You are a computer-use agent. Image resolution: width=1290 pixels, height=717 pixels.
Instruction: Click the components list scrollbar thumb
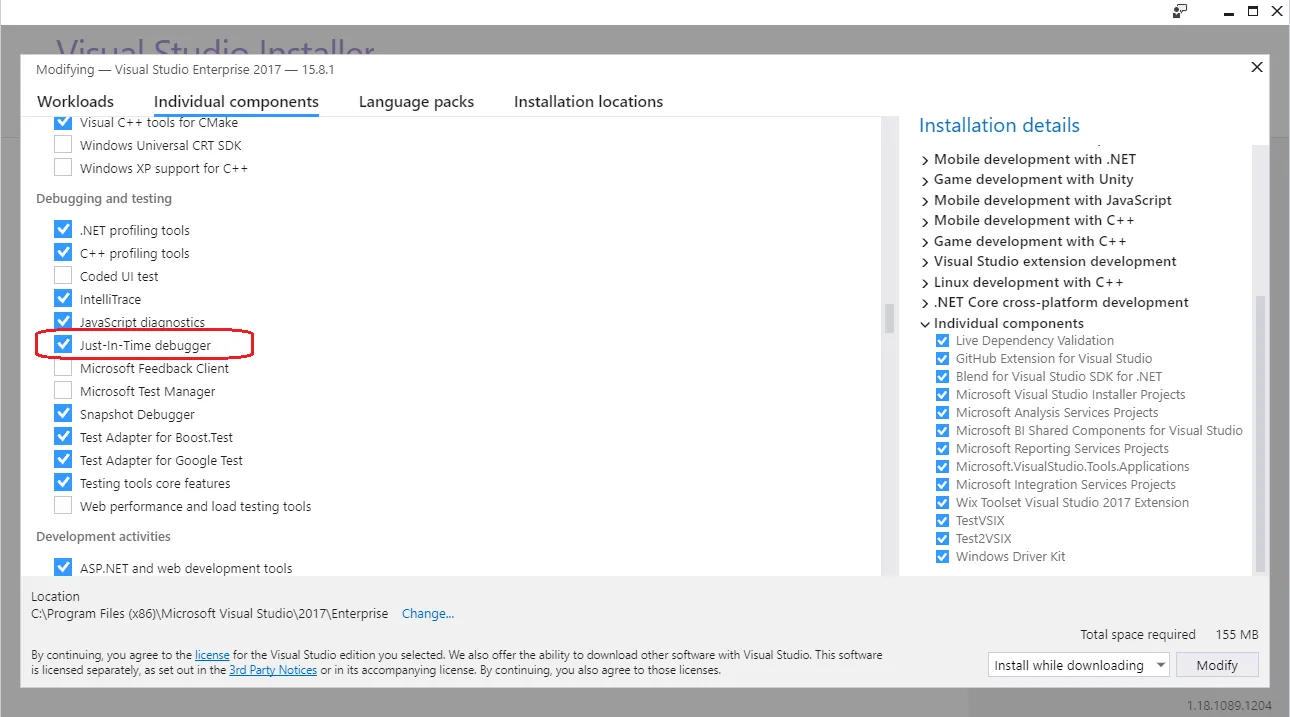(x=888, y=319)
